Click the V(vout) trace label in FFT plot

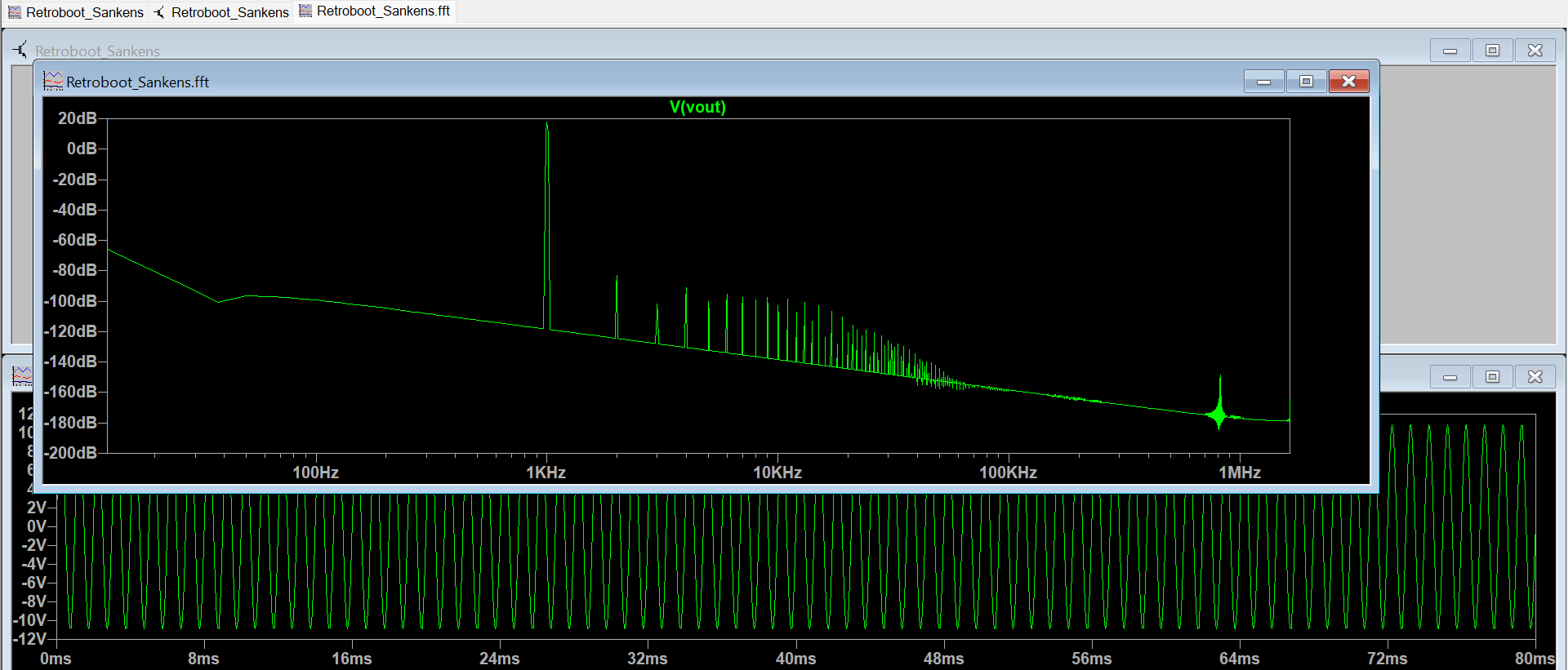(697, 107)
